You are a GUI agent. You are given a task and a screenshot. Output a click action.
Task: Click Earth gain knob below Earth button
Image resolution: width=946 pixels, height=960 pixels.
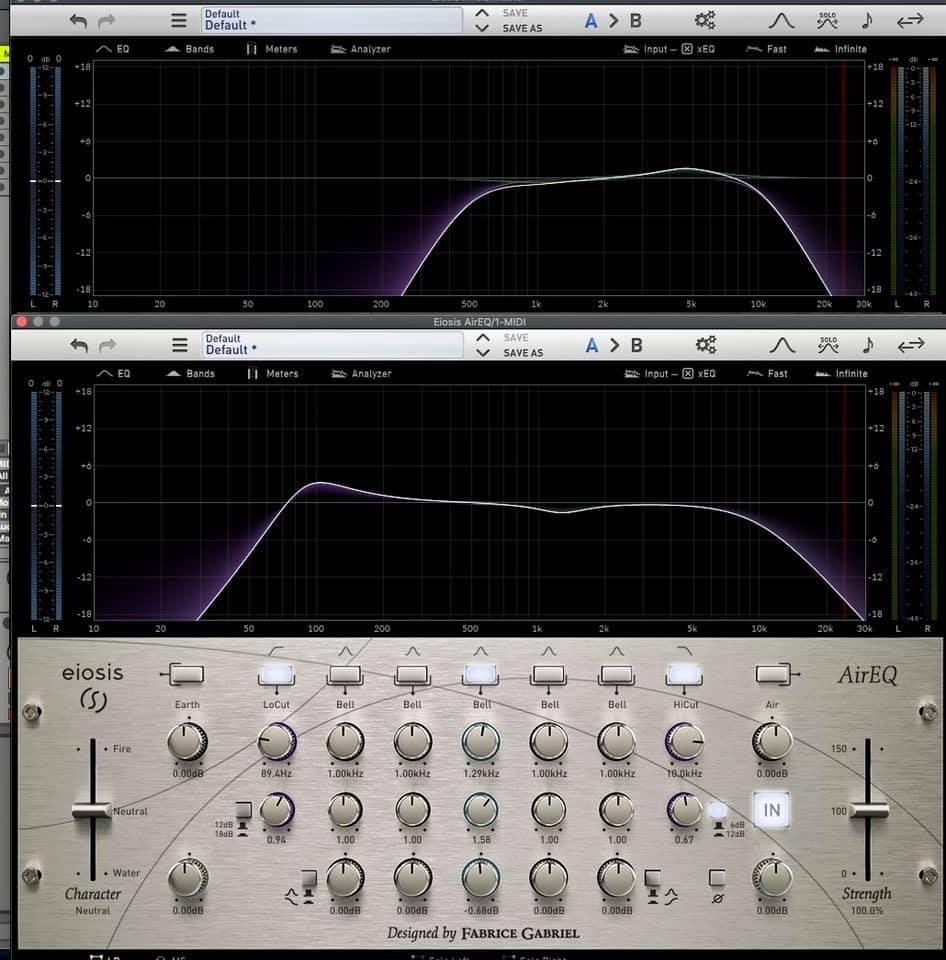click(187, 741)
